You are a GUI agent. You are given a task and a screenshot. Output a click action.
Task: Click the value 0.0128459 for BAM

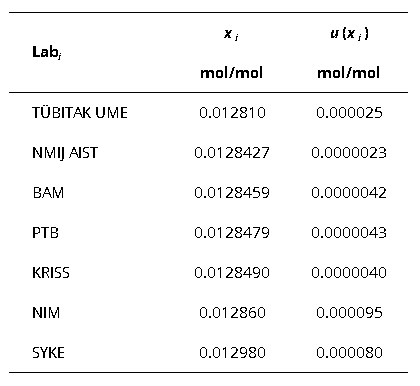(232, 193)
